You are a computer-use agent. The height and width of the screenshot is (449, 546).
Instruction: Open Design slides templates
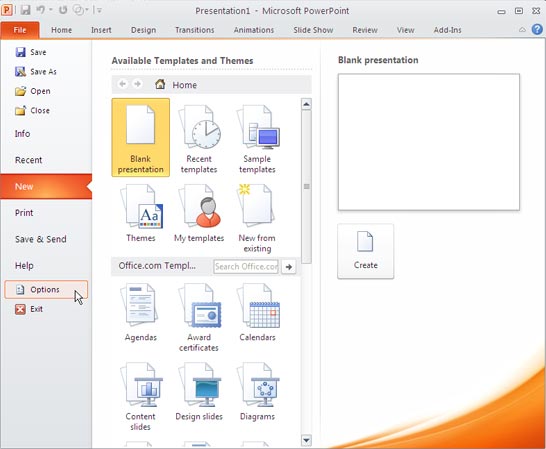tap(199, 392)
